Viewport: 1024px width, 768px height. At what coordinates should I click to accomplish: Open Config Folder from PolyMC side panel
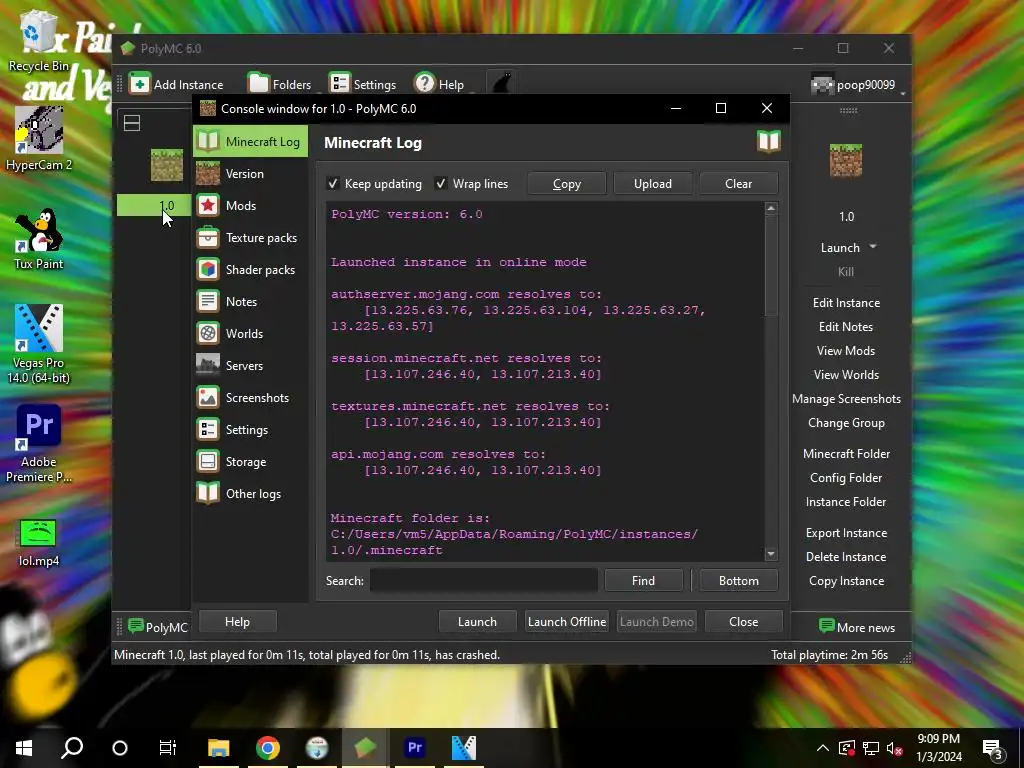click(846, 478)
